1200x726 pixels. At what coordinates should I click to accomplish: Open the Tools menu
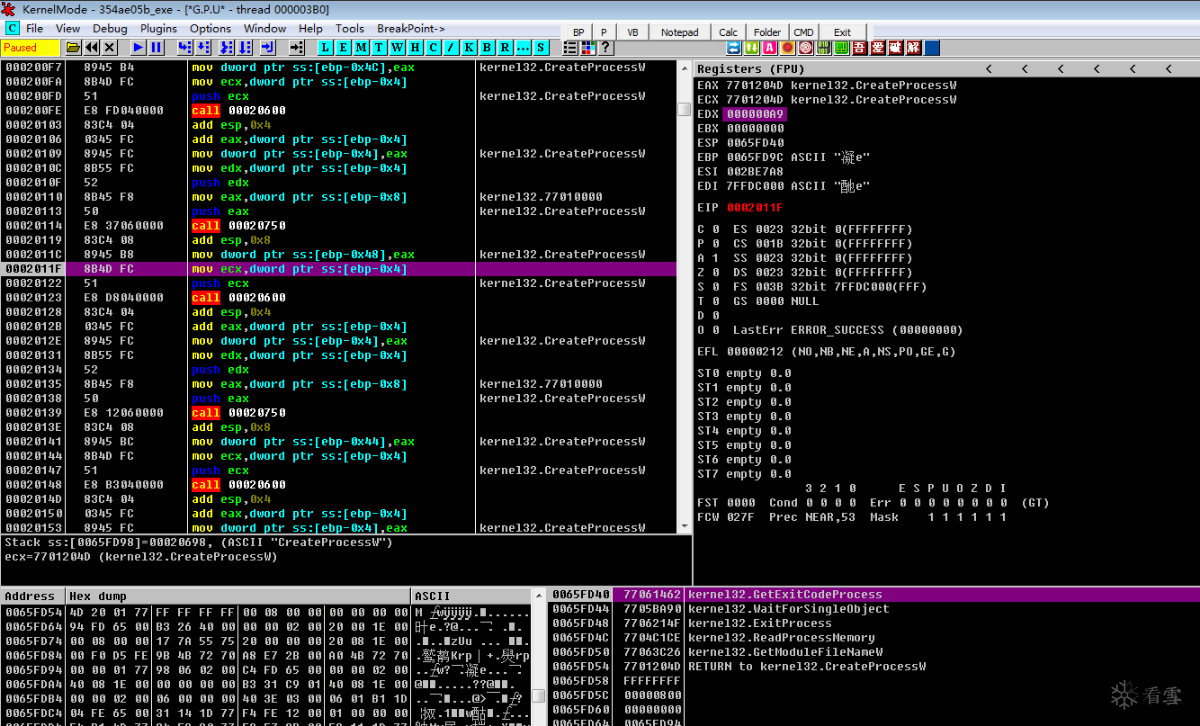tap(350, 29)
